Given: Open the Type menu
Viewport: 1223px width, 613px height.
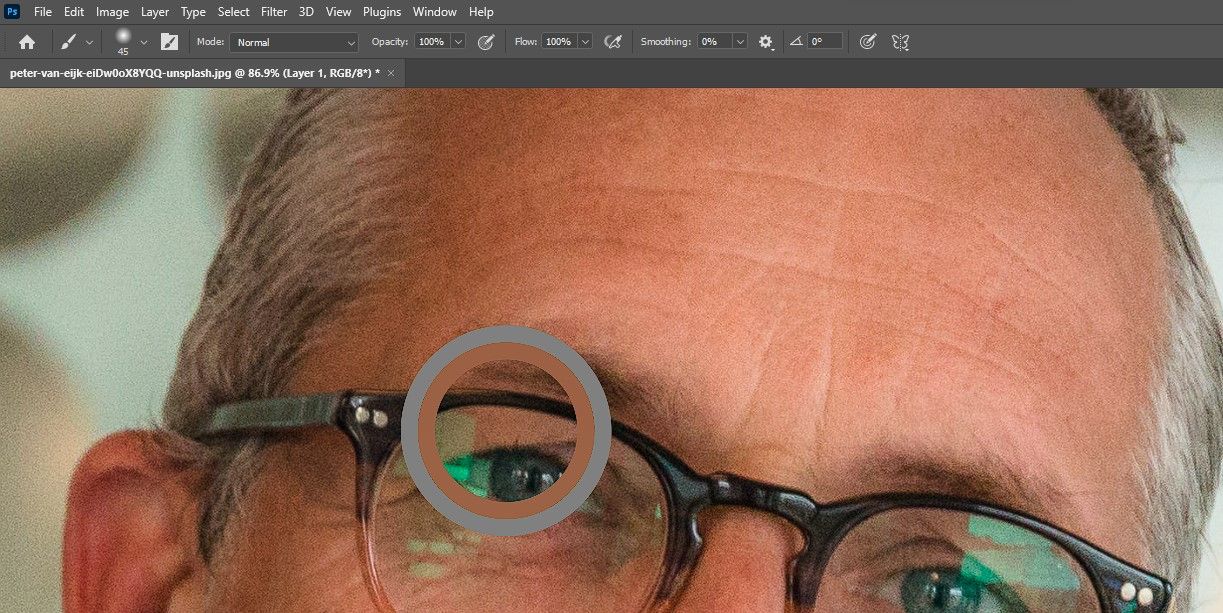Looking at the screenshot, I should pyautogui.click(x=193, y=12).
